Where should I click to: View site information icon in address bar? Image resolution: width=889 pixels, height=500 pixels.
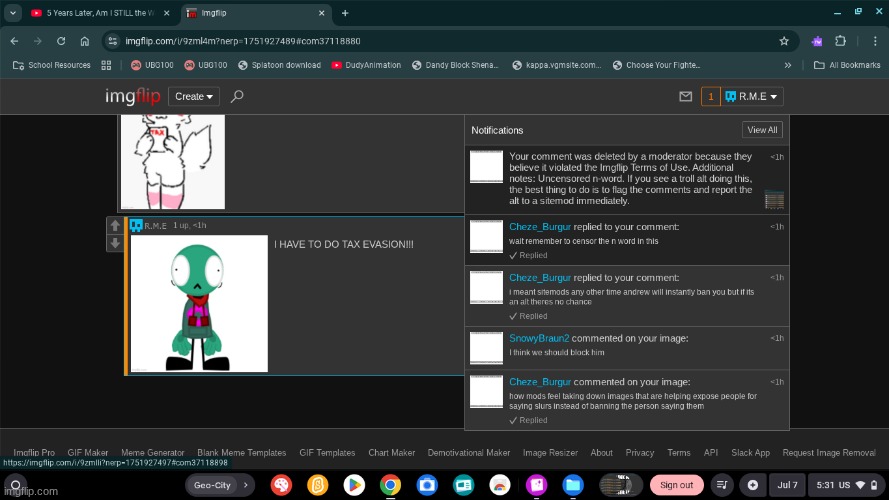coord(113,41)
